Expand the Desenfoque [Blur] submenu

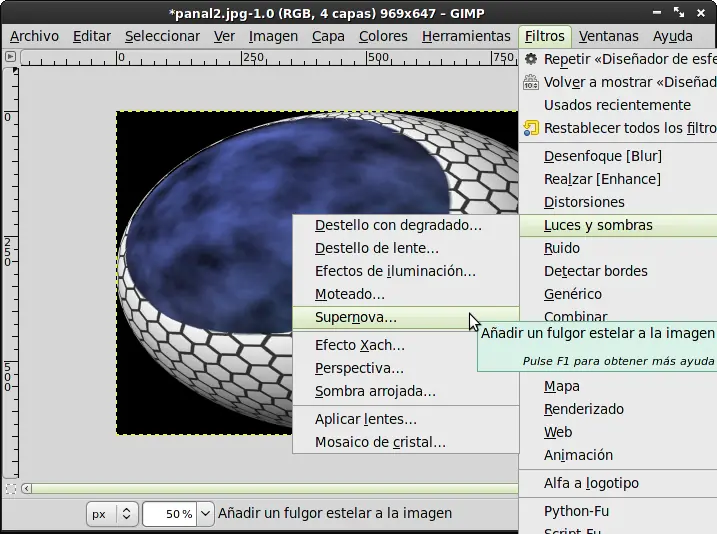click(618, 156)
